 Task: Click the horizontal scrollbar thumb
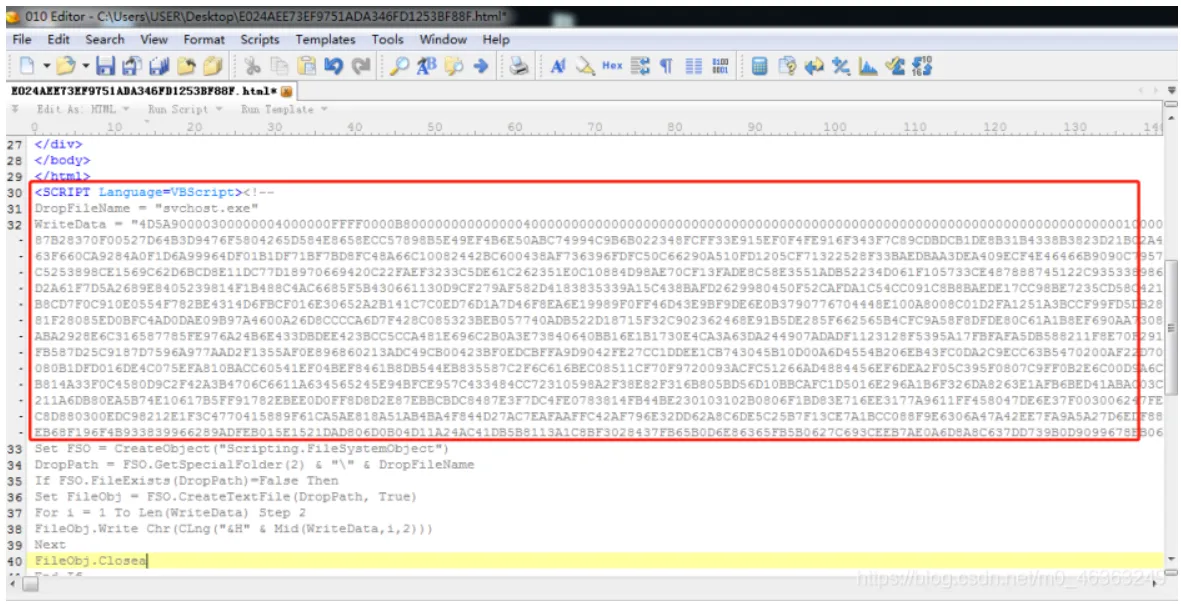pos(31,583)
